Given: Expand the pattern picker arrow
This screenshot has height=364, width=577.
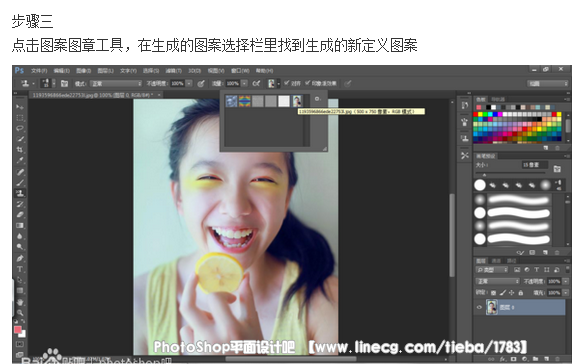Looking at the screenshot, I should [279, 84].
